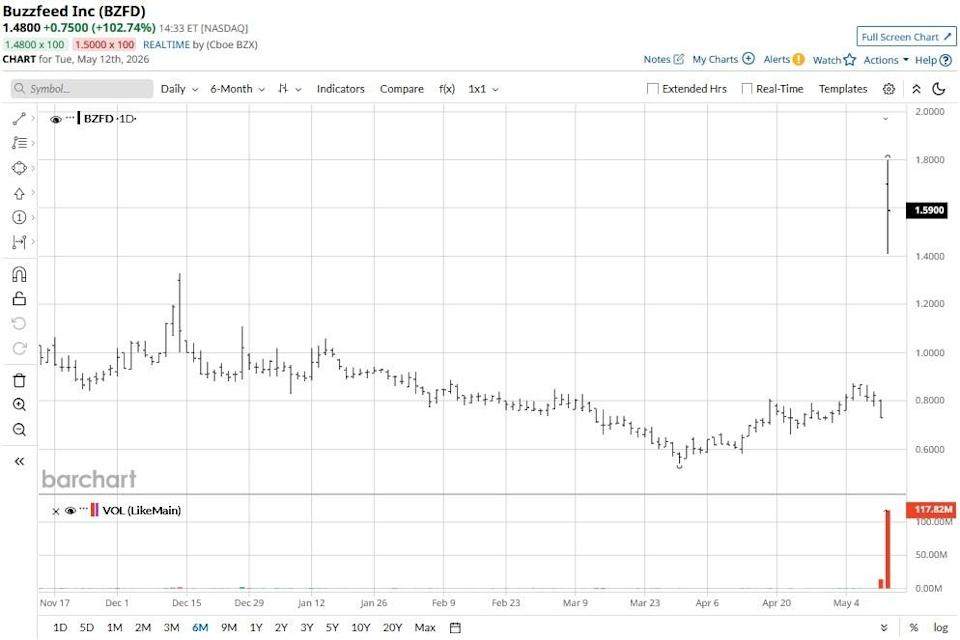Open the Daily interval dropdown
Viewport: 960px width, 640px height.
(x=179, y=89)
